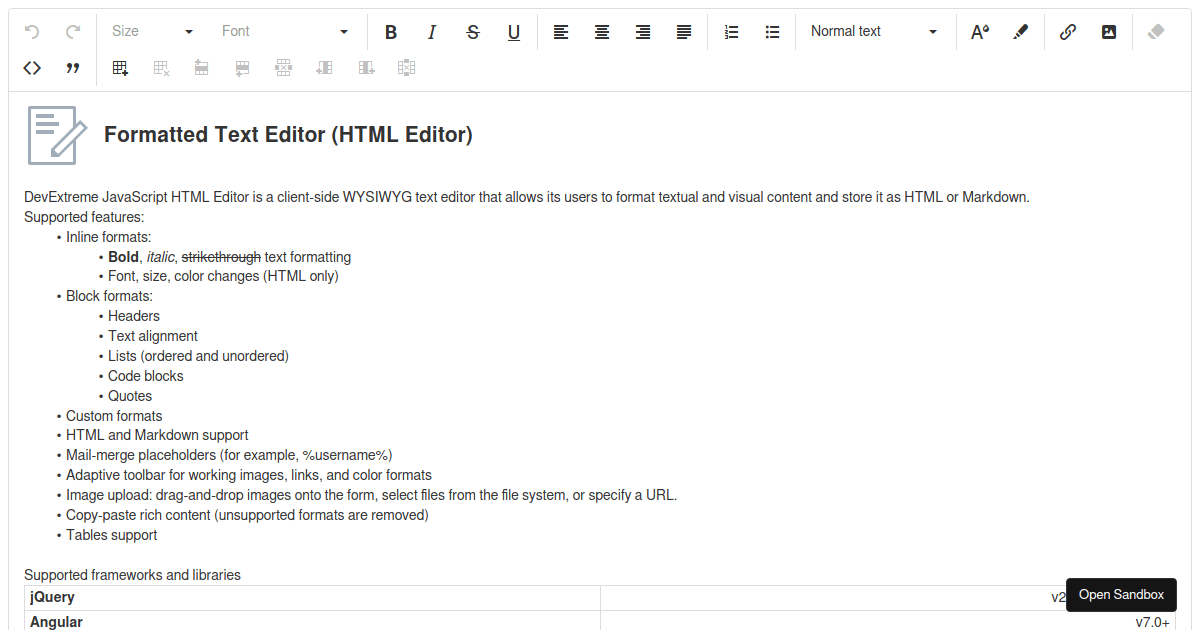Open the Font dropdown
This screenshot has height=630, width=1200.
tap(285, 32)
